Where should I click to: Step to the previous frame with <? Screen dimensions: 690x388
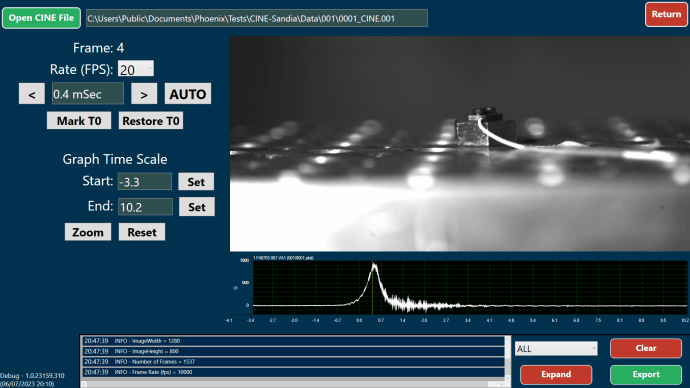click(32, 94)
